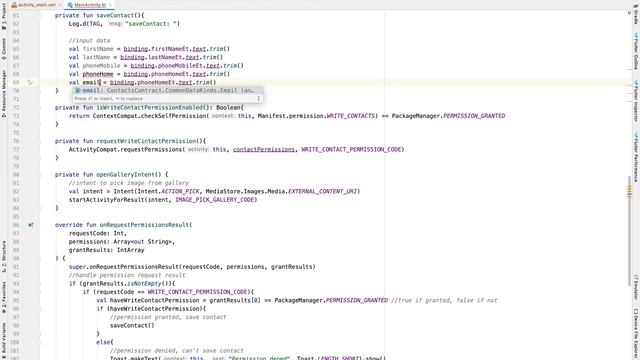Image resolution: width=640 pixels, height=360 pixels.
Task: Click the onRequestPermissionsResult function name on line 86
Action: pos(144,225)
